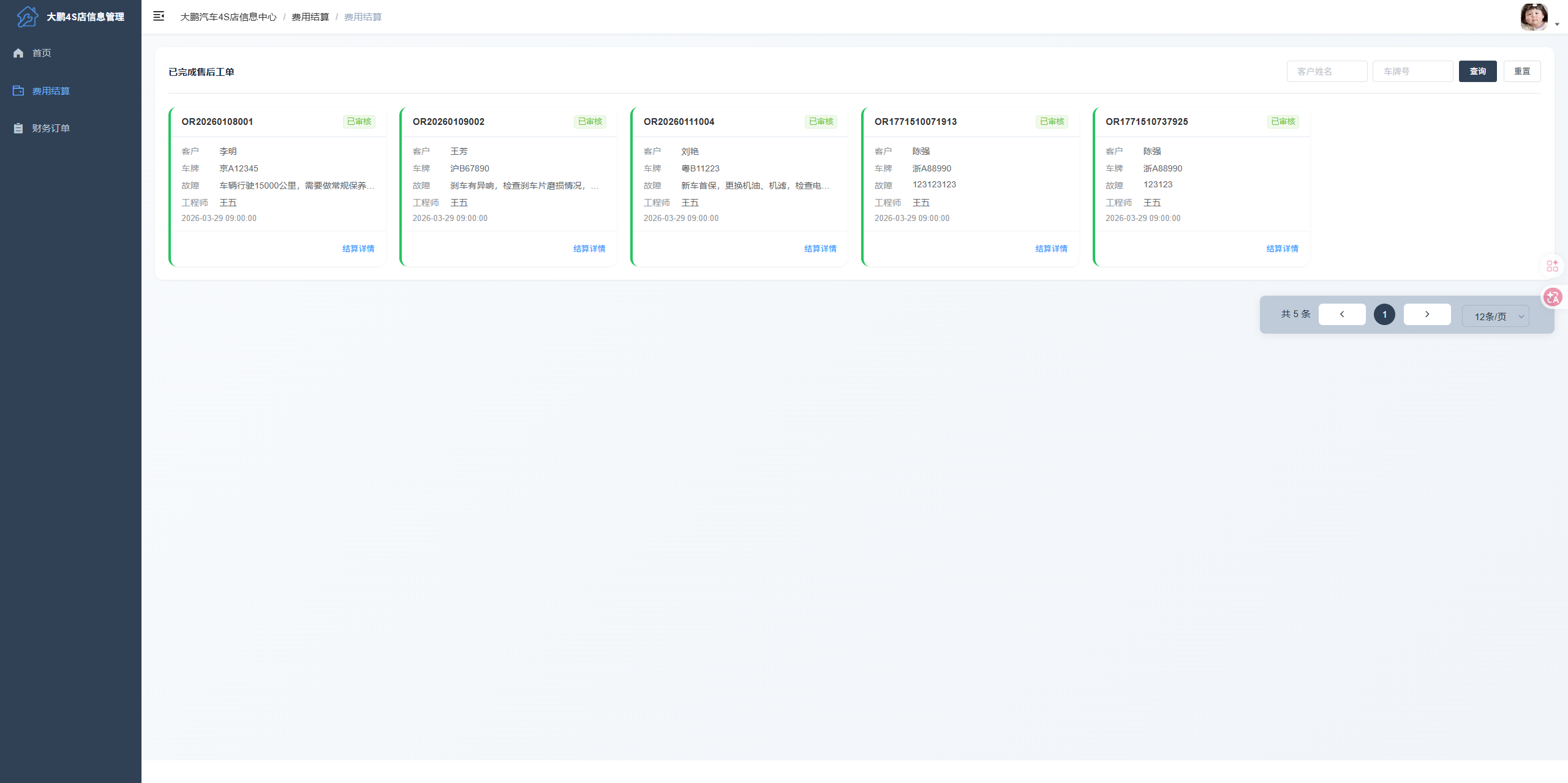Click the 已审核 tag on OR20260108001
Screen dimensions: 1568x783
click(x=360, y=121)
